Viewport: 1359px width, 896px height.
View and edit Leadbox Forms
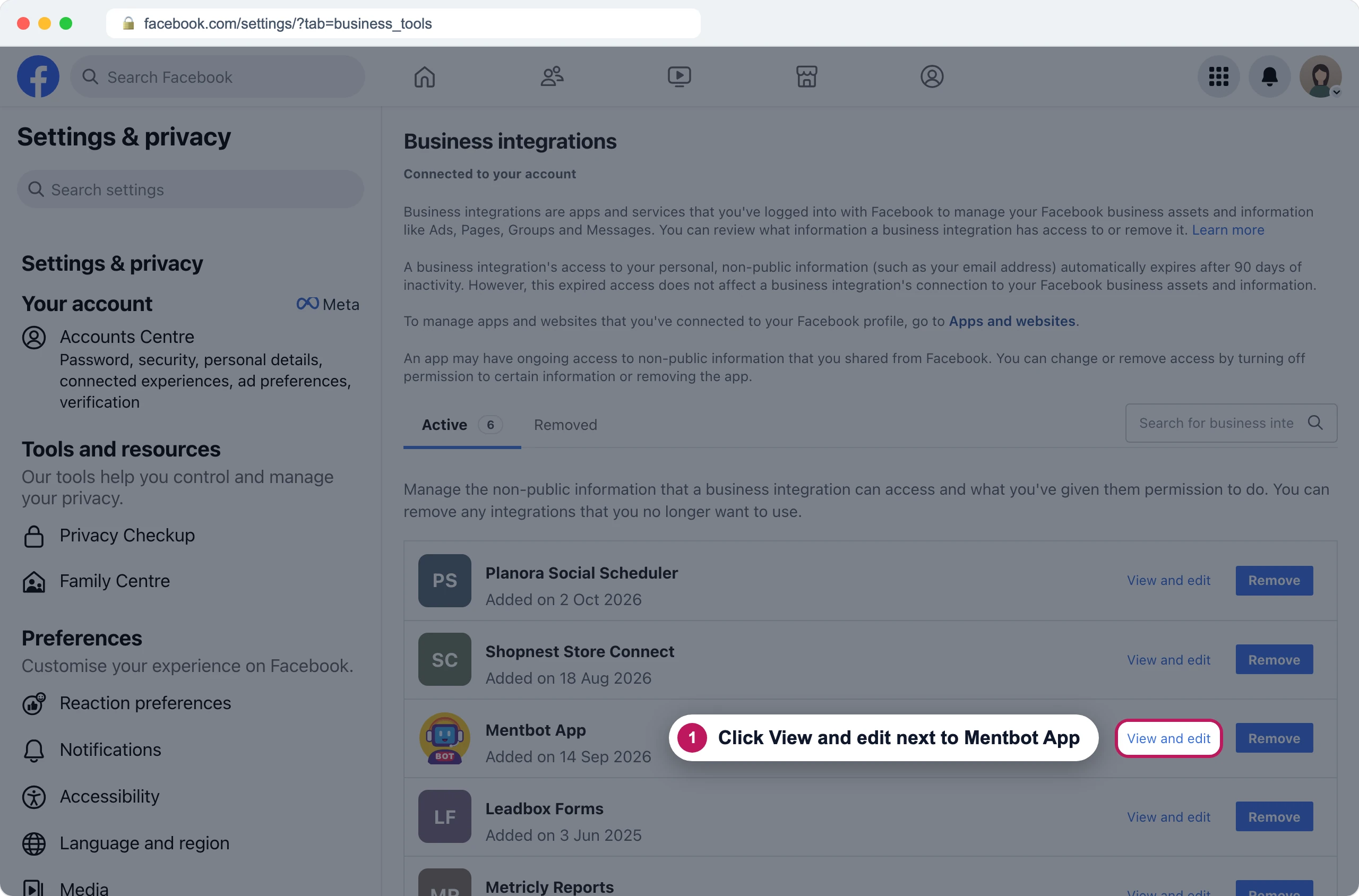point(1168,817)
